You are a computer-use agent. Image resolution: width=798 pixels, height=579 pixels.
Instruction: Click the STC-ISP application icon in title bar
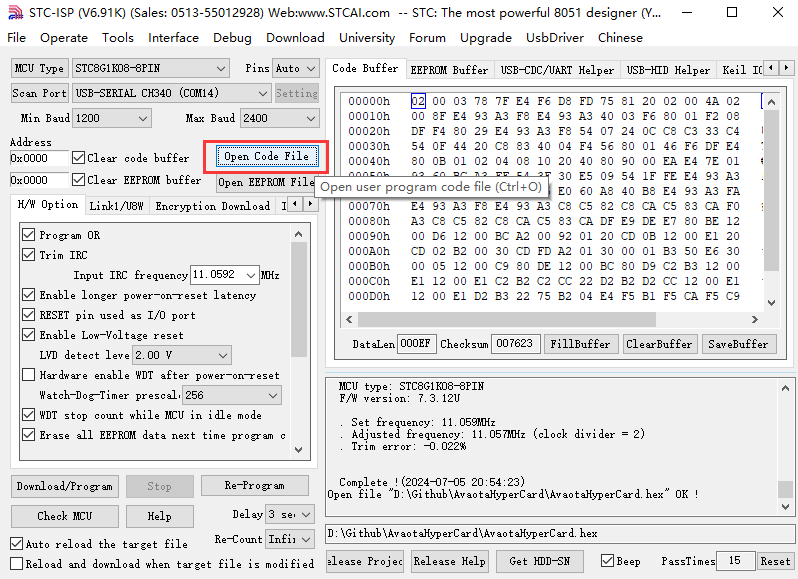coord(12,14)
